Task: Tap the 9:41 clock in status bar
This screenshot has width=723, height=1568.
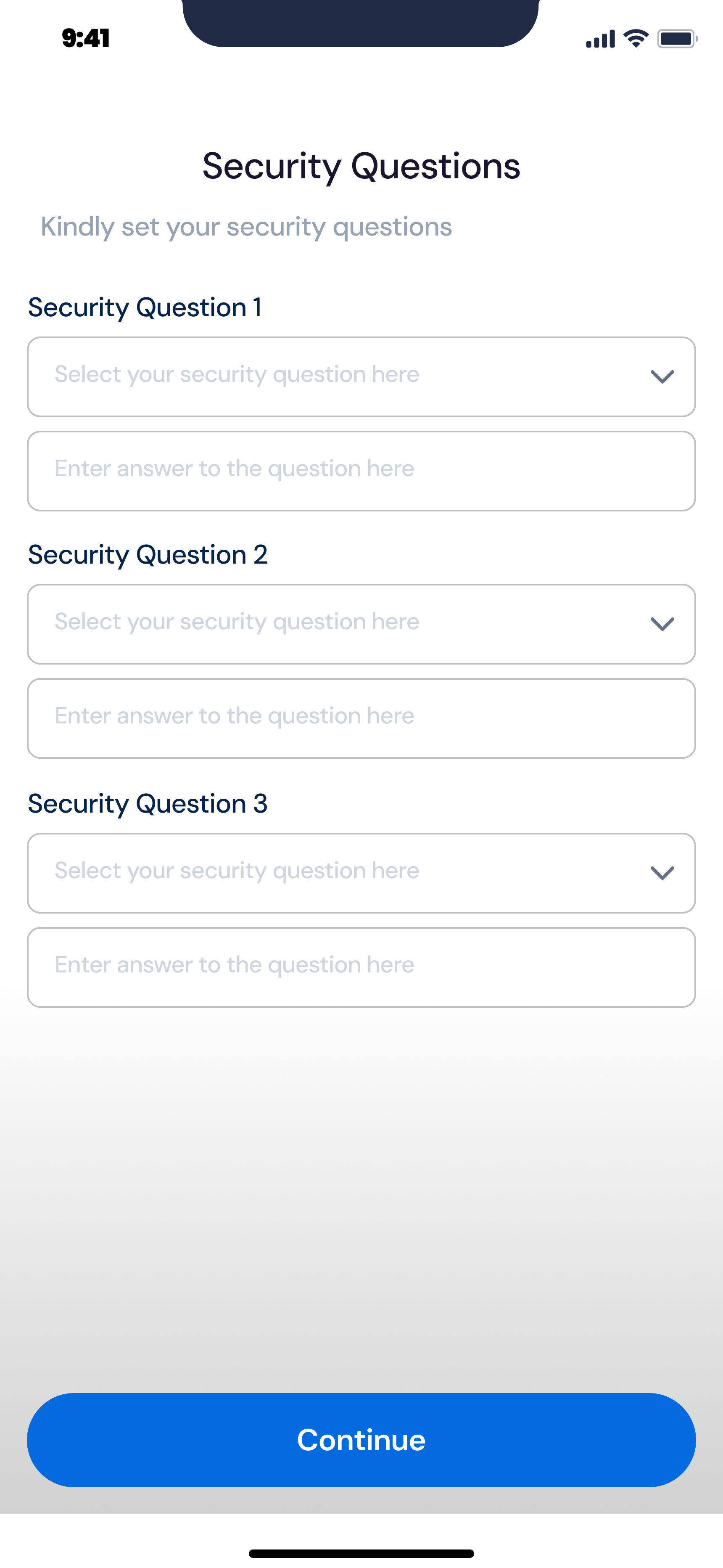Action: tap(86, 38)
